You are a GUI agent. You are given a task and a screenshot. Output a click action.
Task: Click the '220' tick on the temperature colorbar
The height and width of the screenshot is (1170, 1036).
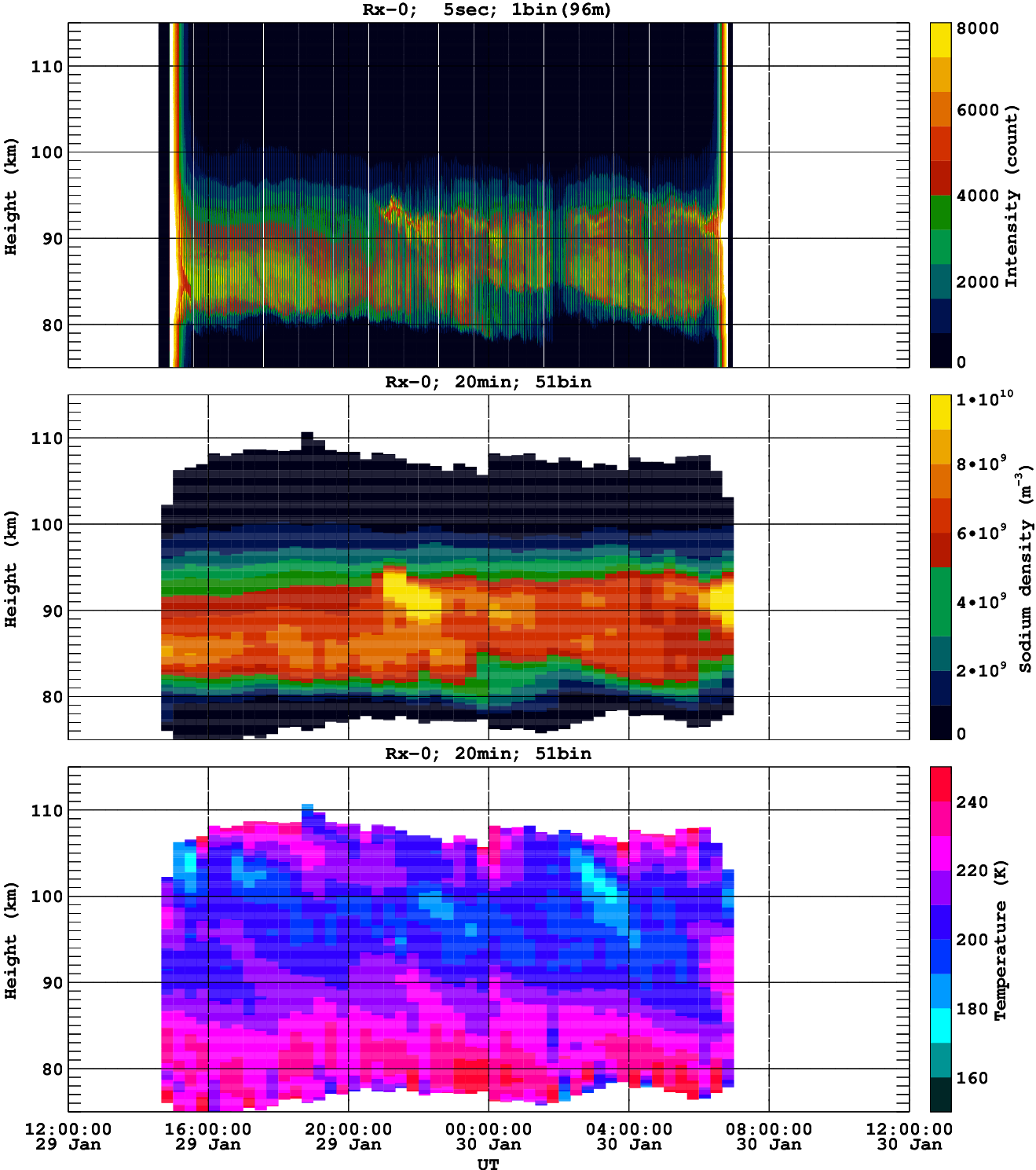click(x=972, y=871)
